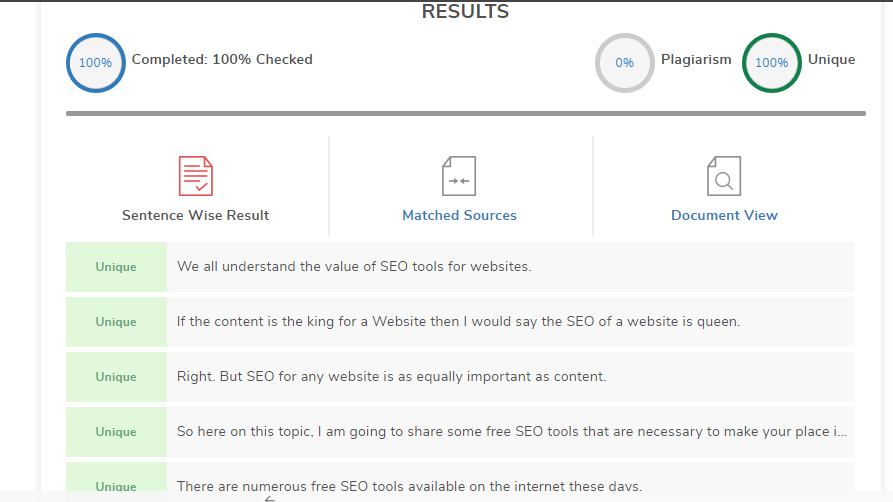
Task: Click the Unique badge beside 'Right. But SEO' sentence
Action: tap(116, 377)
